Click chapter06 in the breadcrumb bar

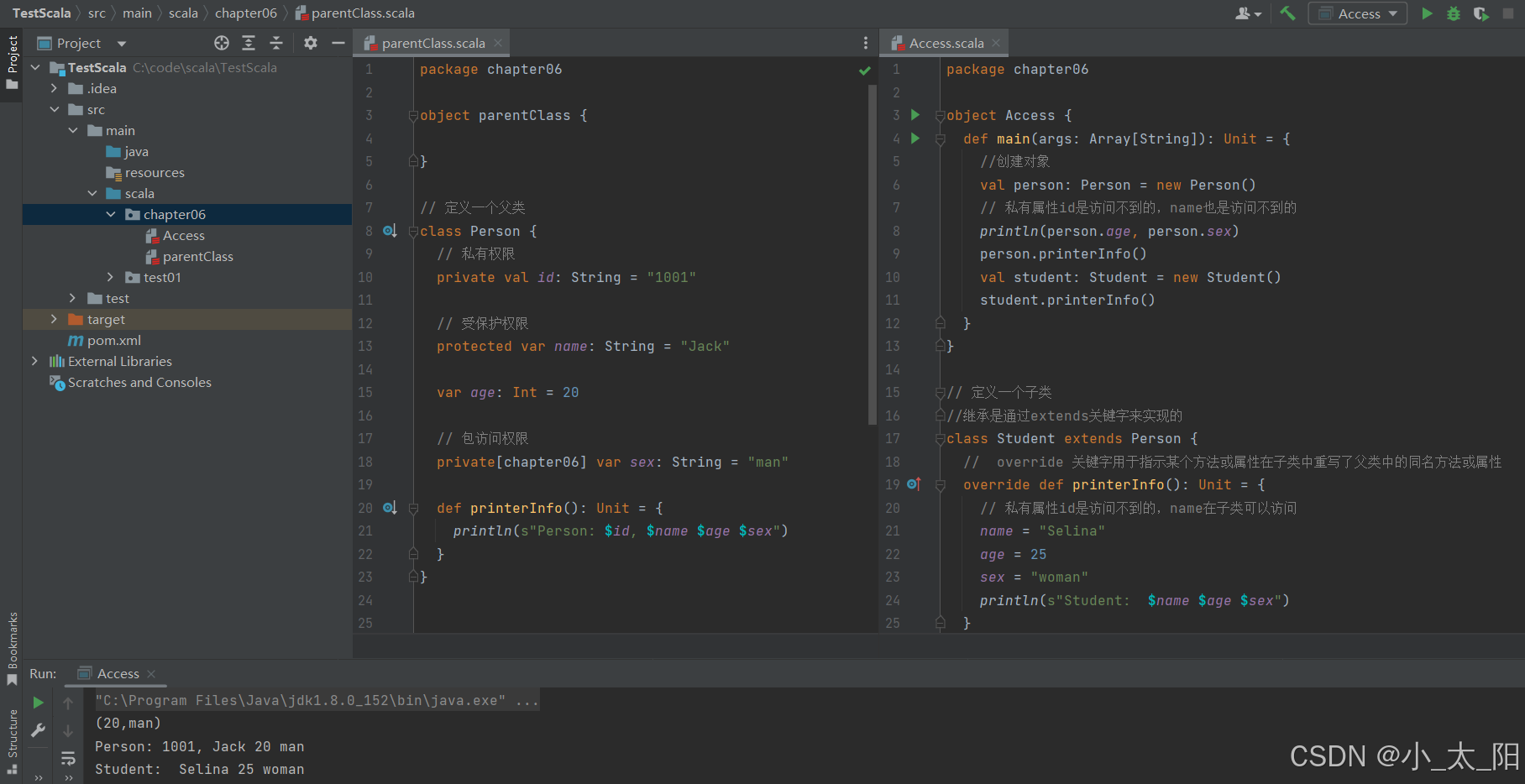coord(245,13)
